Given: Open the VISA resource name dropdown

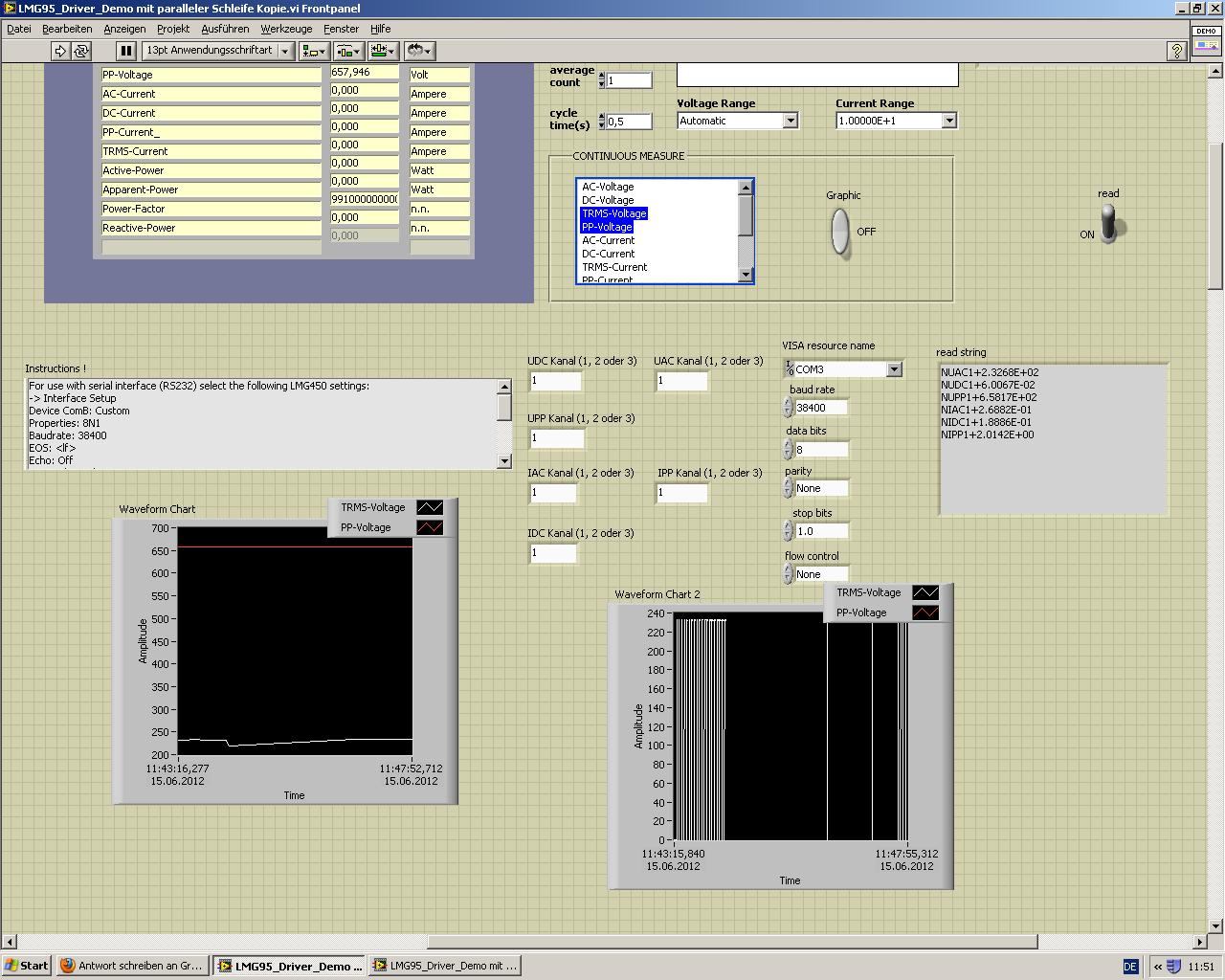Looking at the screenshot, I should pos(894,369).
